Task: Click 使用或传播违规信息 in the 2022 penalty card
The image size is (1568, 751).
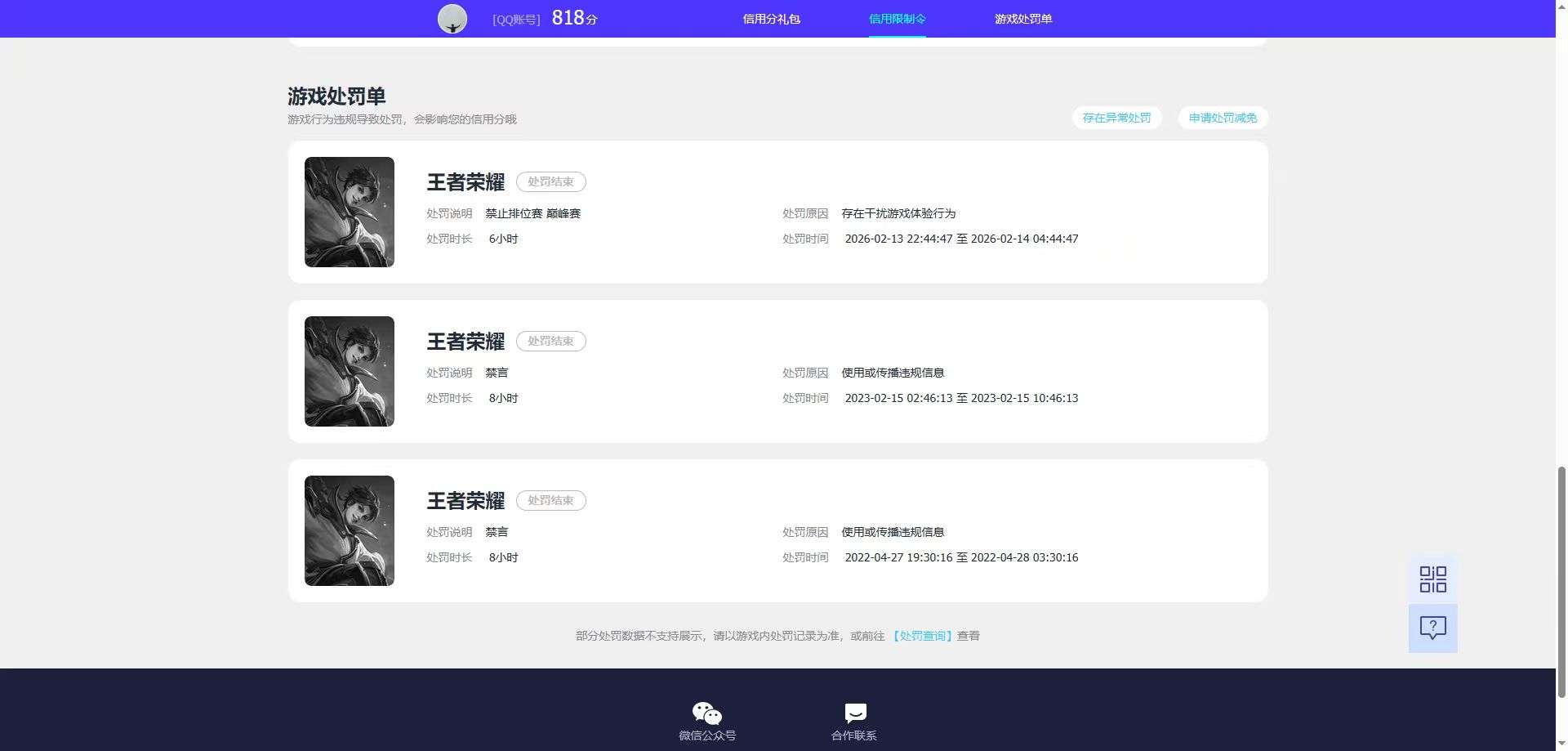Action: coord(893,532)
